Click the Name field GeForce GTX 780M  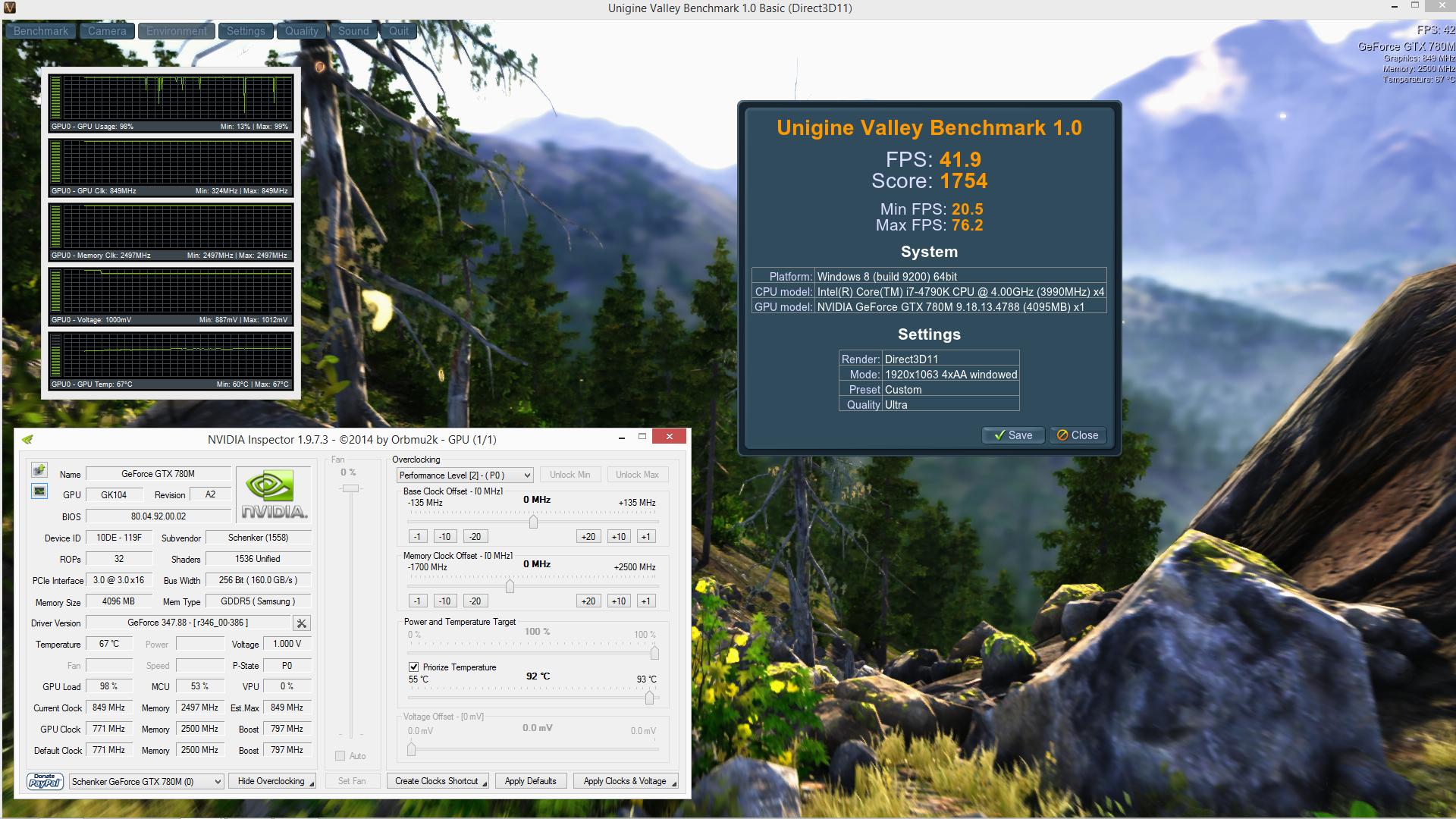pyautogui.click(x=158, y=474)
